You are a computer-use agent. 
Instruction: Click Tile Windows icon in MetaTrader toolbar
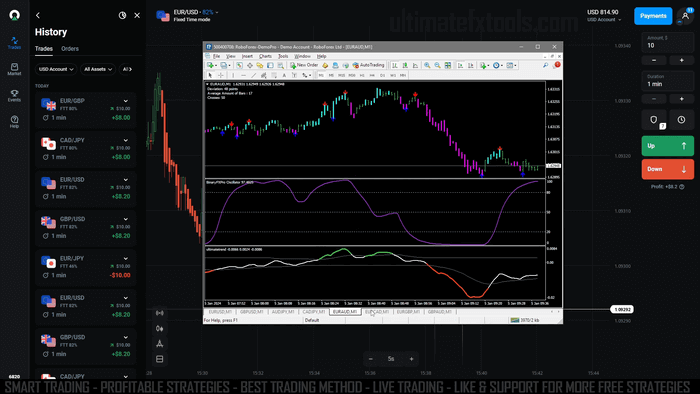click(x=448, y=65)
